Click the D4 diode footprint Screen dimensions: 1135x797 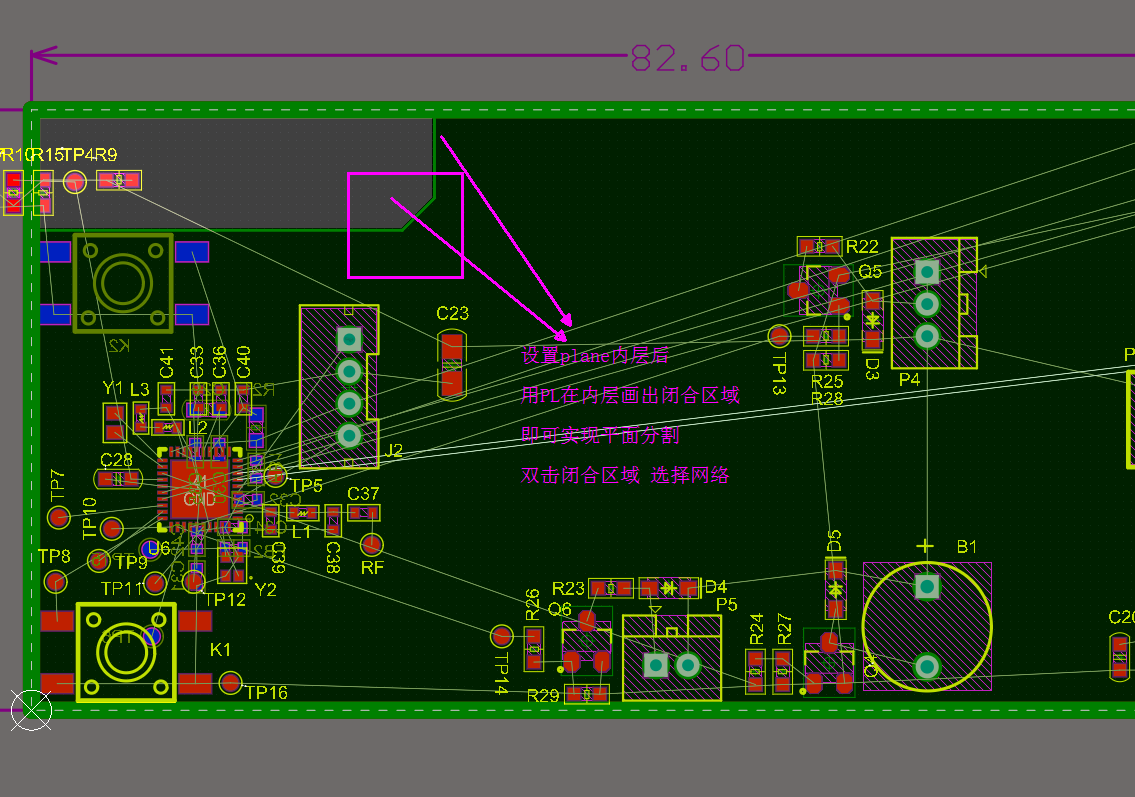(x=669, y=588)
